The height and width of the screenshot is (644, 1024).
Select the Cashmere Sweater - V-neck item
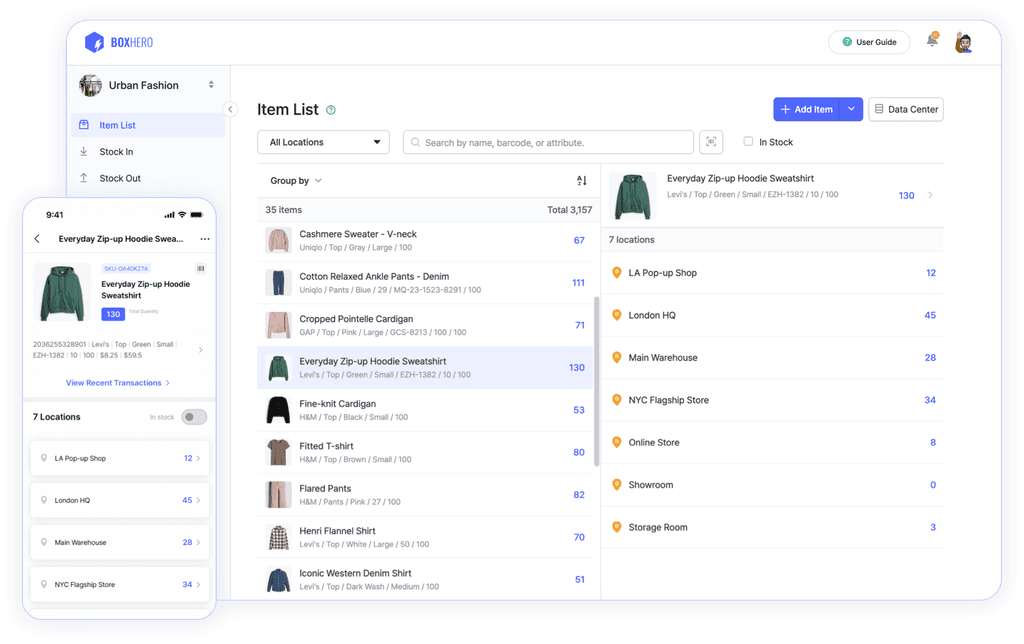425,240
